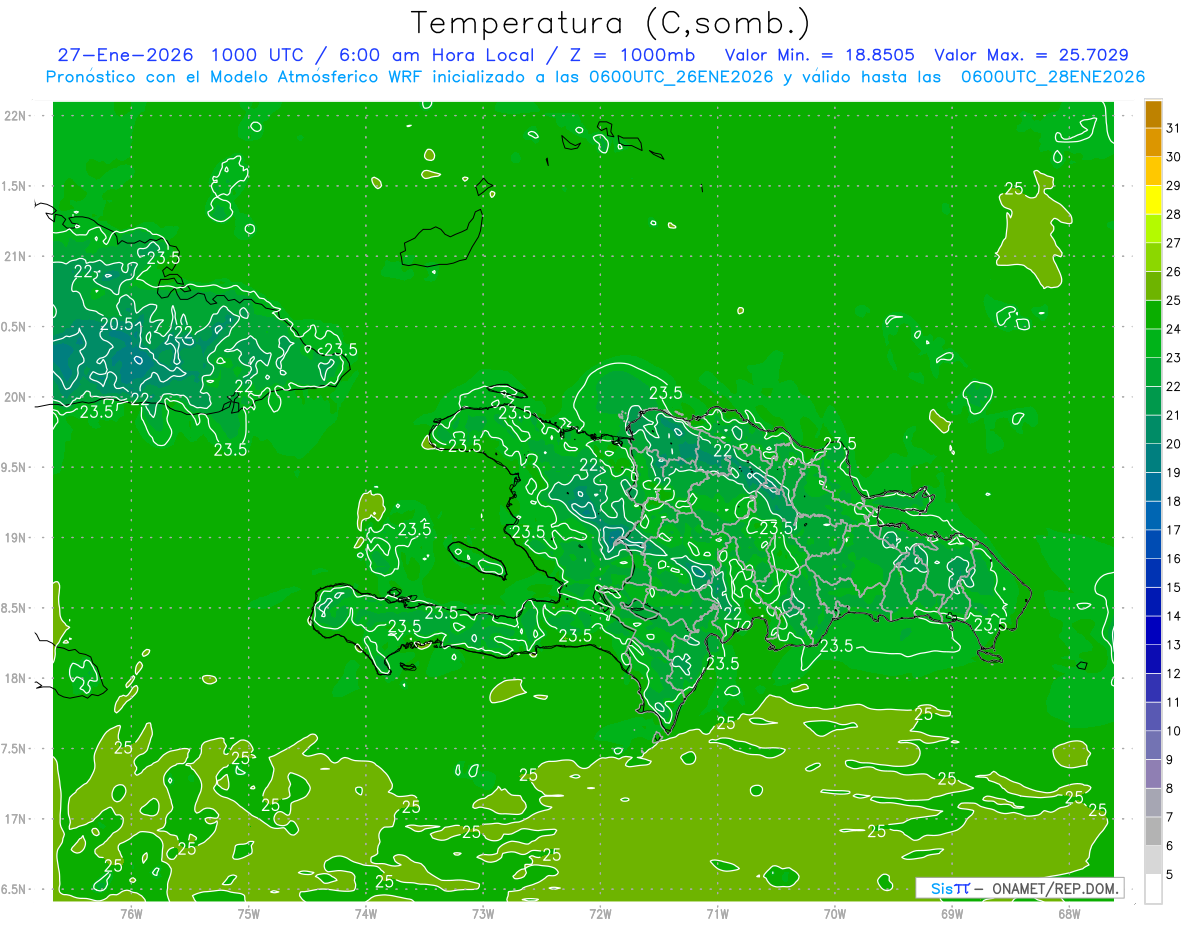Click the "75W" longitude axis label
Viewport: 1200px width, 927px height.
tap(248, 913)
